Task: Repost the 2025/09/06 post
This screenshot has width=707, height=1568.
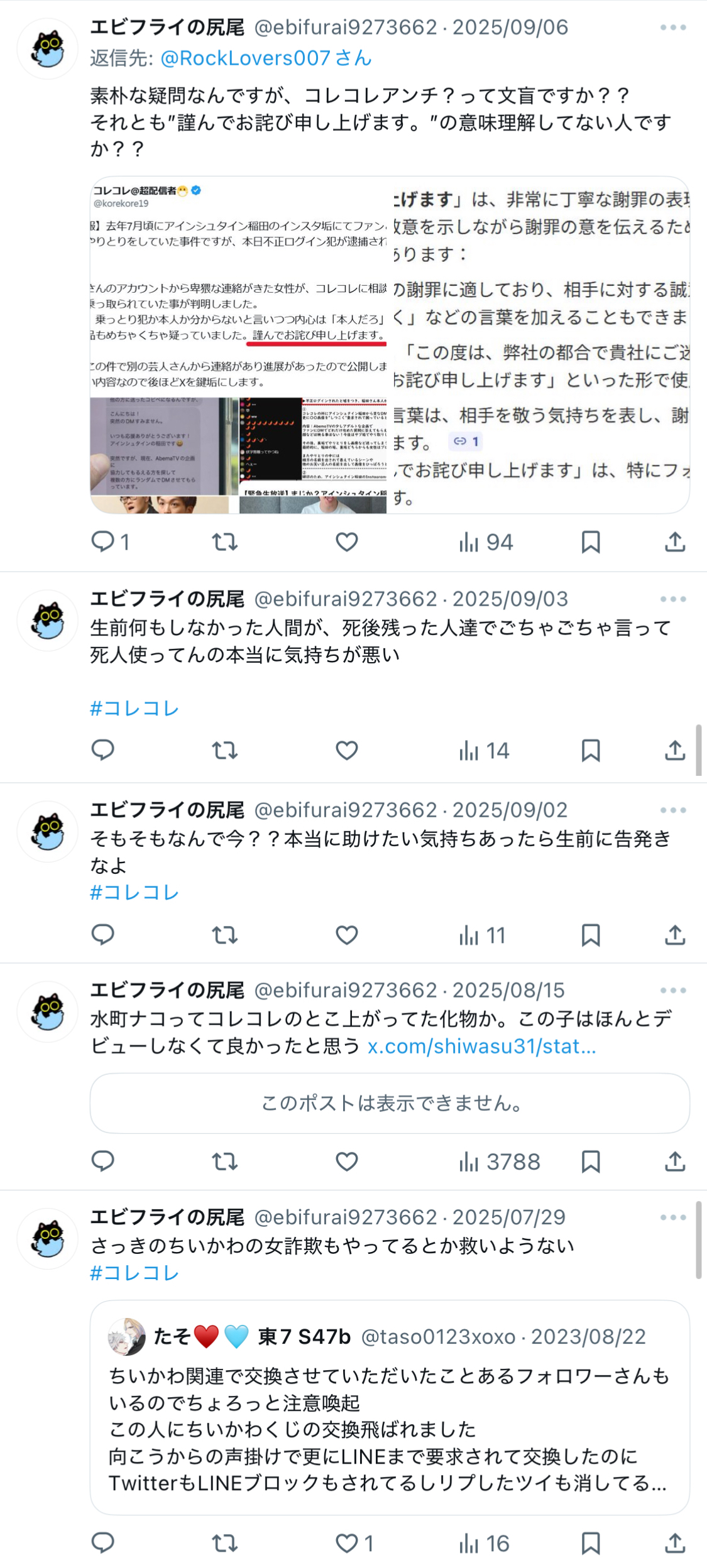Action: (x=224, y=542)
